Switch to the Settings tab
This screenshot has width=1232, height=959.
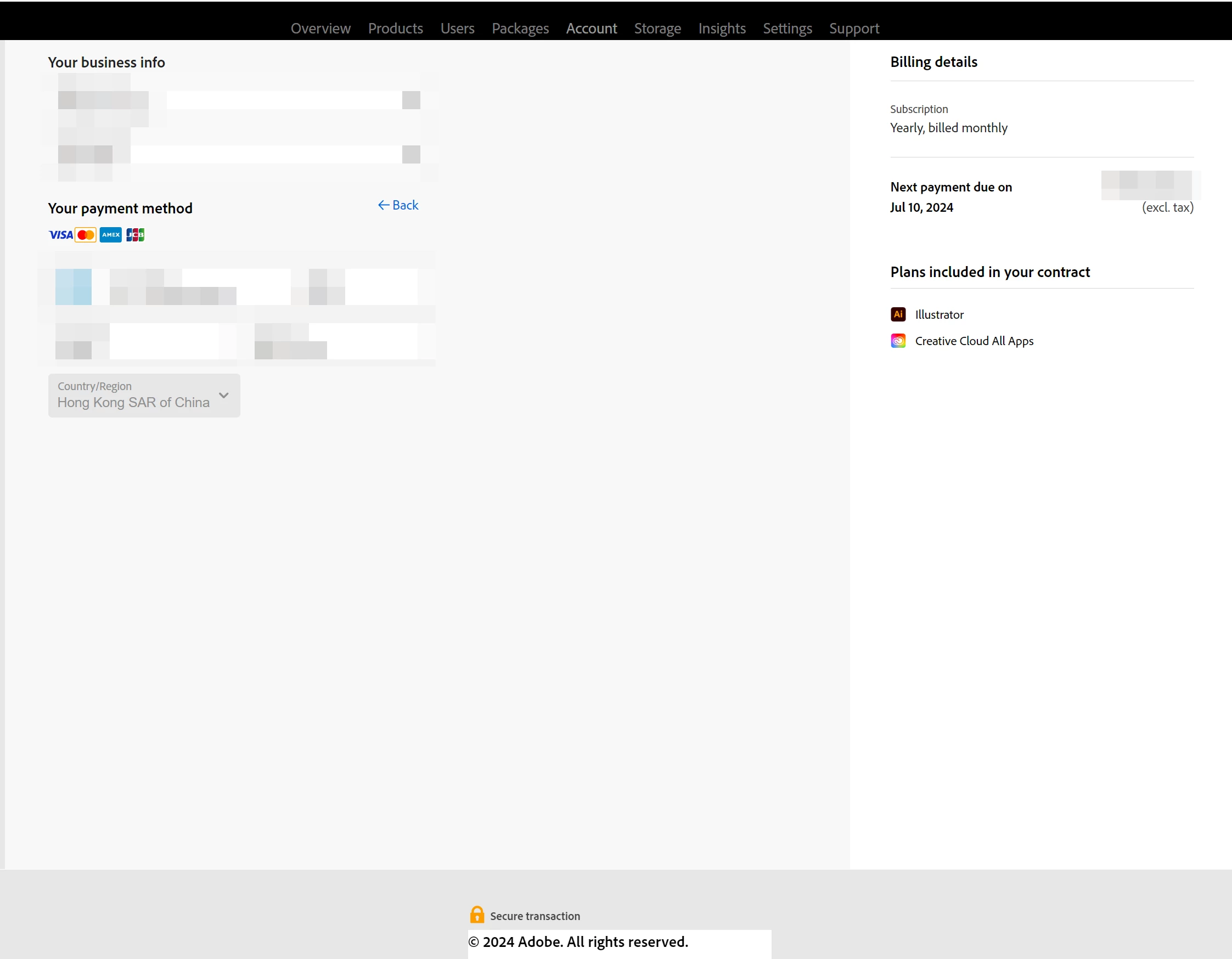click(x=787, y=29)
